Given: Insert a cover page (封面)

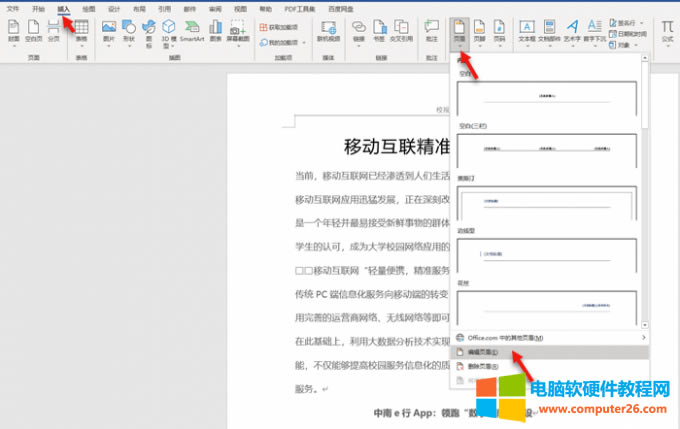Looking at the screenshot, I should 14,29.
